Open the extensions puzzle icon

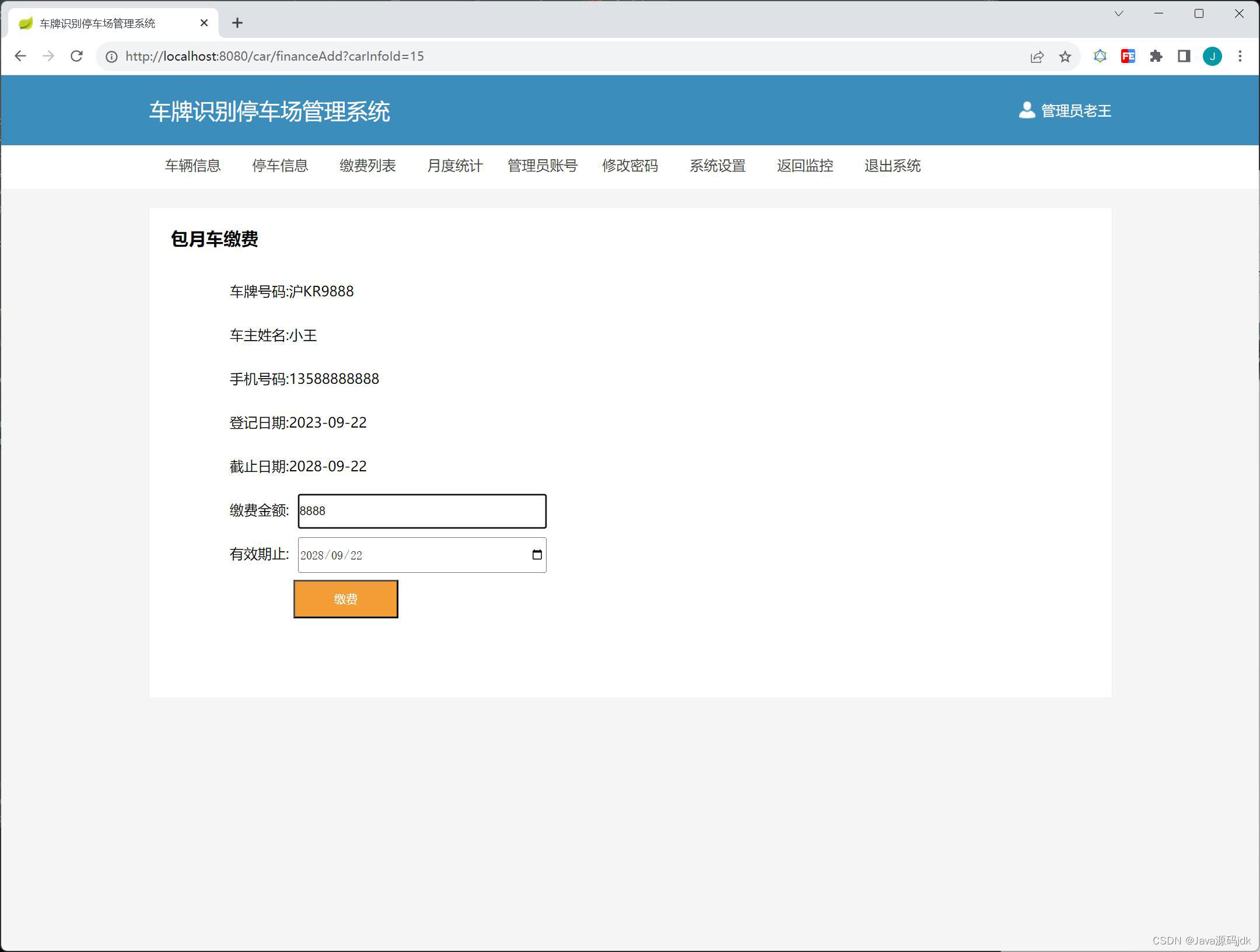[x=1156, y=56]
